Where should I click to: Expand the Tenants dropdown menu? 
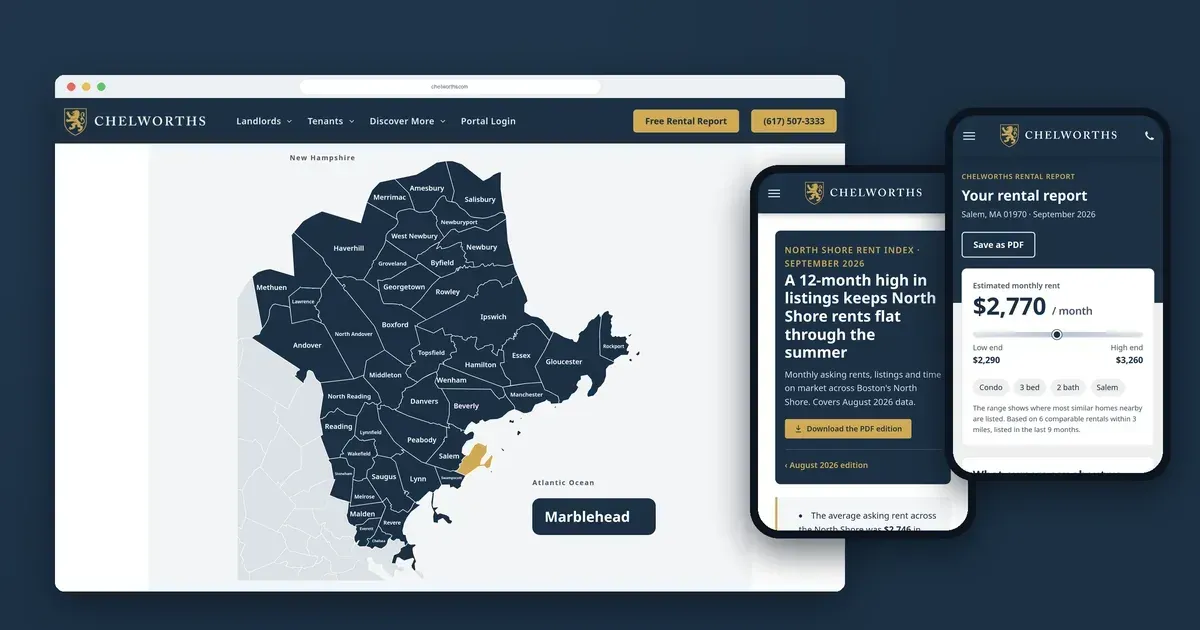click(x=331, y=121)
